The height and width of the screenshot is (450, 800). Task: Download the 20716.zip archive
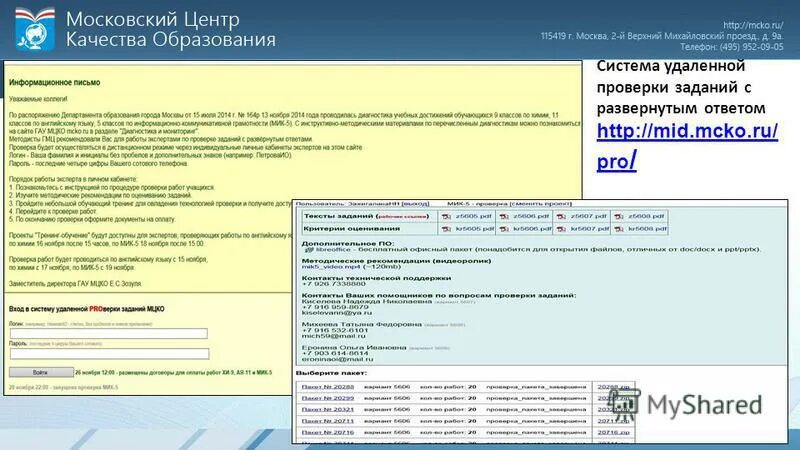[x=613, y=433]
